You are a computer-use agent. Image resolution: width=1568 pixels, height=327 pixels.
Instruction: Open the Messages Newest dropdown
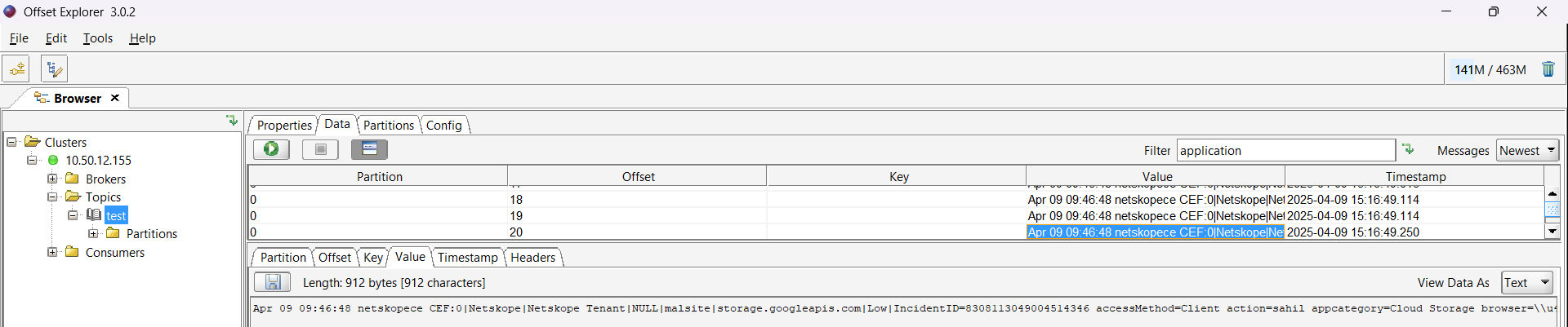[x=1527, y=150]
